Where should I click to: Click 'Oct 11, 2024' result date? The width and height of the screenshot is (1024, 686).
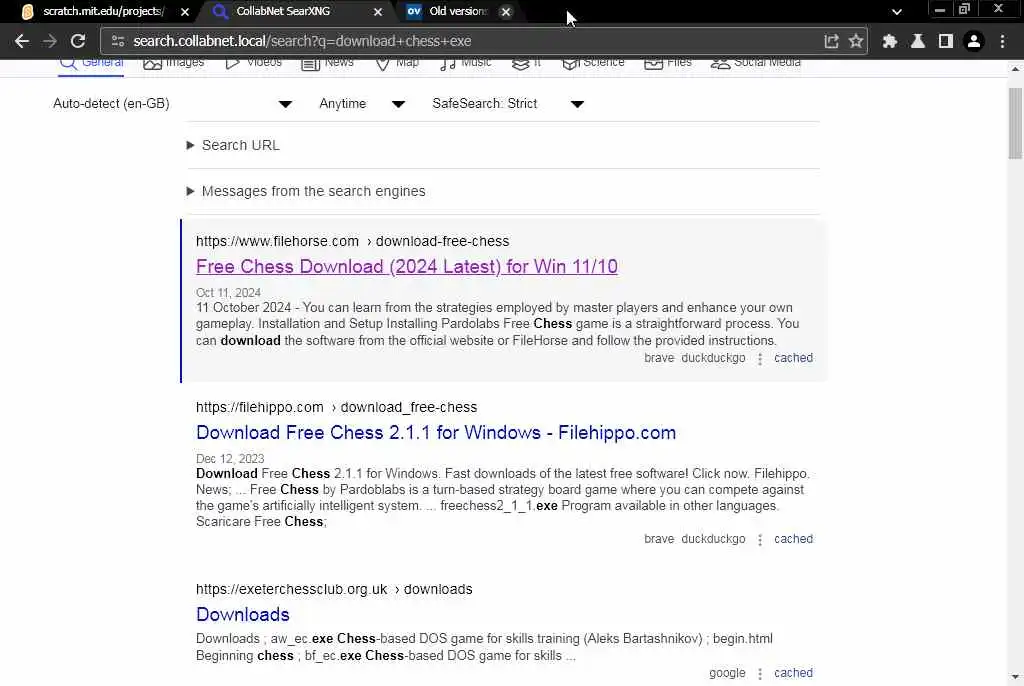coord(228,293)
